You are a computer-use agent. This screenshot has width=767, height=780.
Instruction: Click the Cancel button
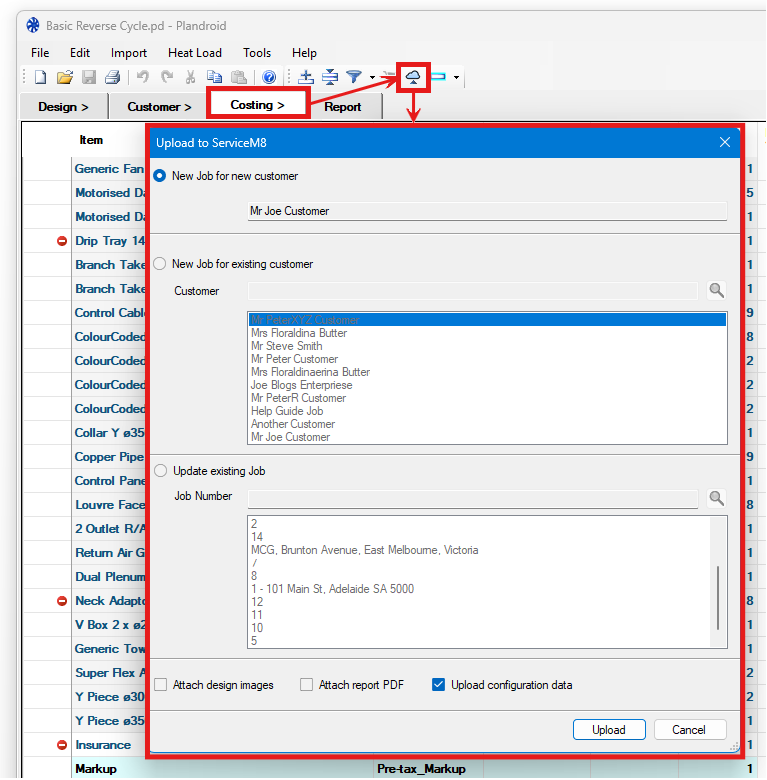pos(689,730)
